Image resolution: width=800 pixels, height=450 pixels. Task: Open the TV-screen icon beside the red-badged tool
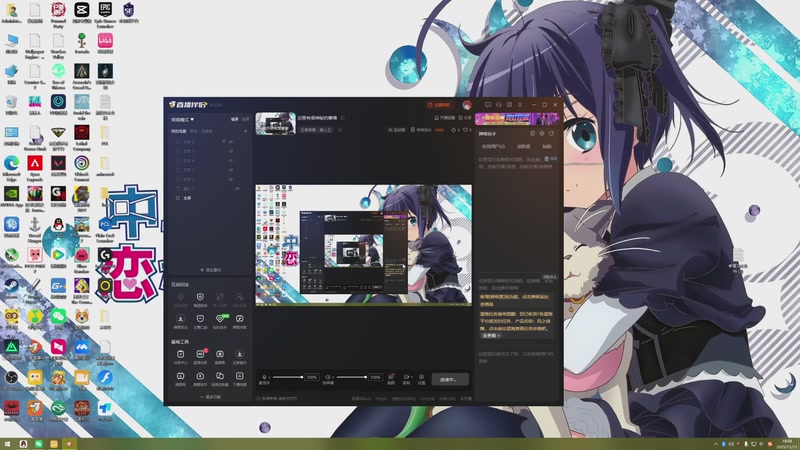pyautogui.click(x=220, y=354)
